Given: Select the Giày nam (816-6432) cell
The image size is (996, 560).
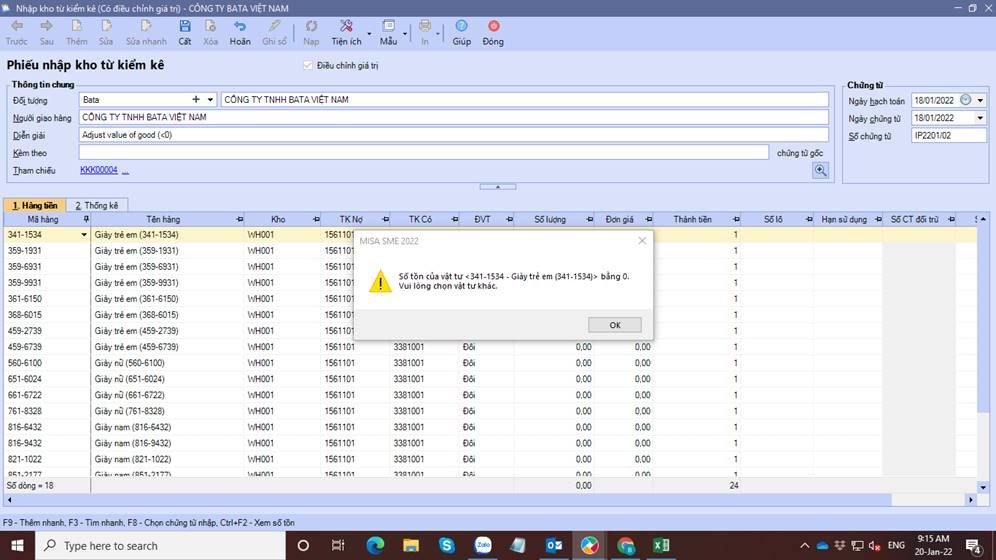Looking at the screenshot, I should point(167,427).
